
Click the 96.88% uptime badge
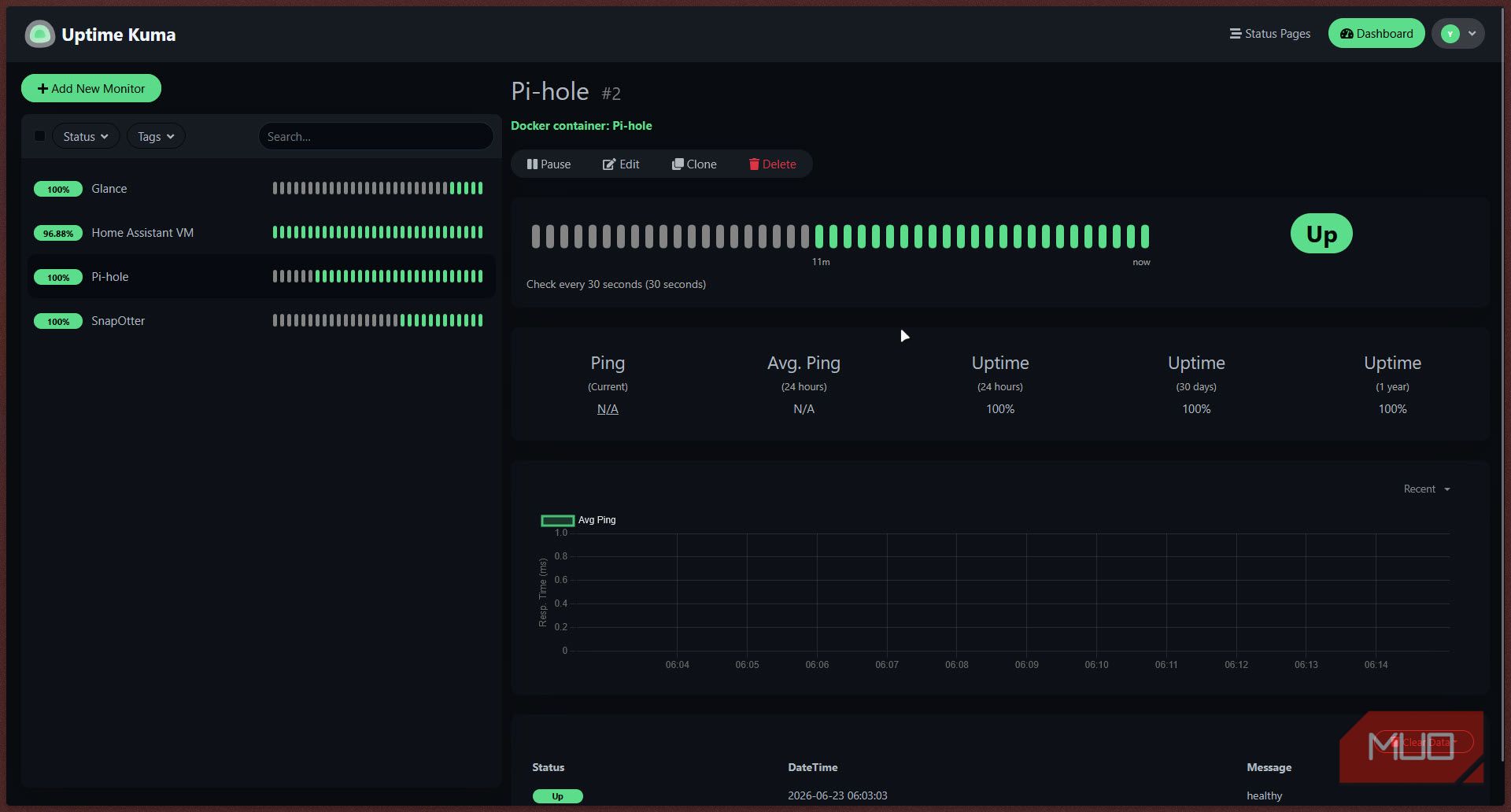click(58, 233)
